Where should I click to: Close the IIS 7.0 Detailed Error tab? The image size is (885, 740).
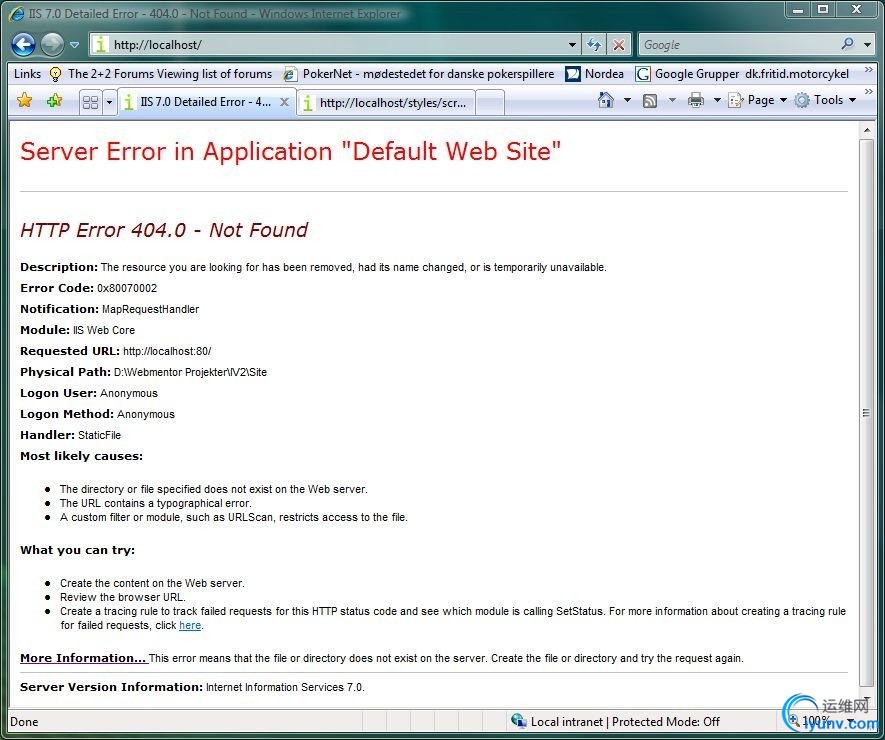pos(284,102)
